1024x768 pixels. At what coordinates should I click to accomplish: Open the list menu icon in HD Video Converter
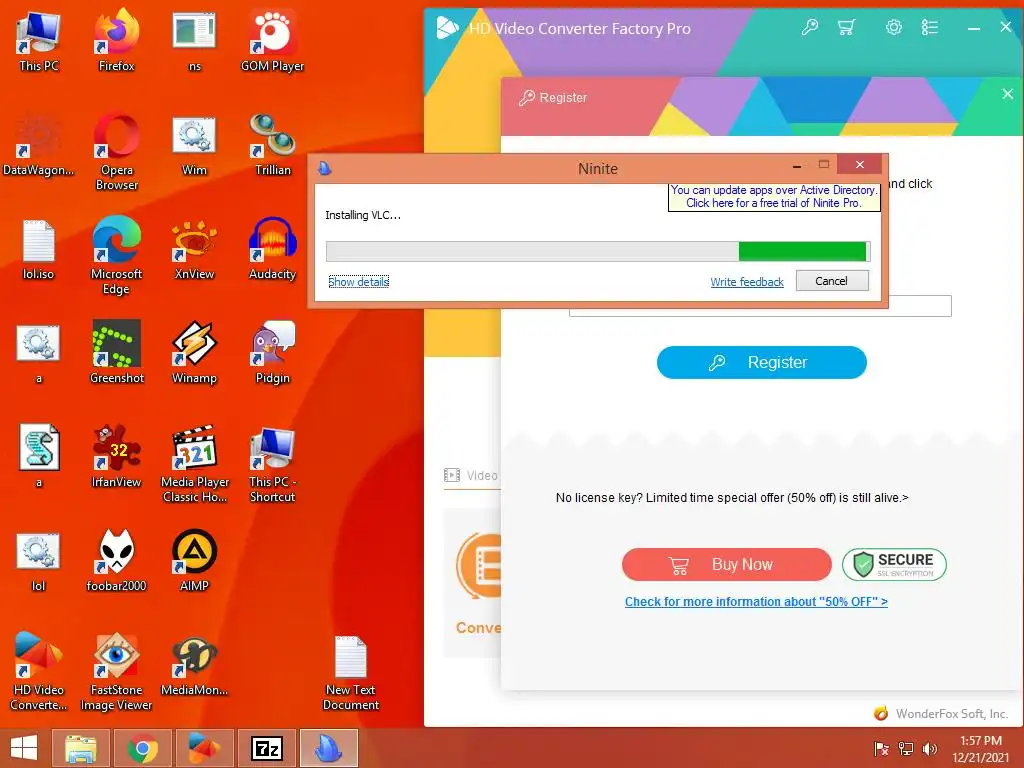point(929,27)
